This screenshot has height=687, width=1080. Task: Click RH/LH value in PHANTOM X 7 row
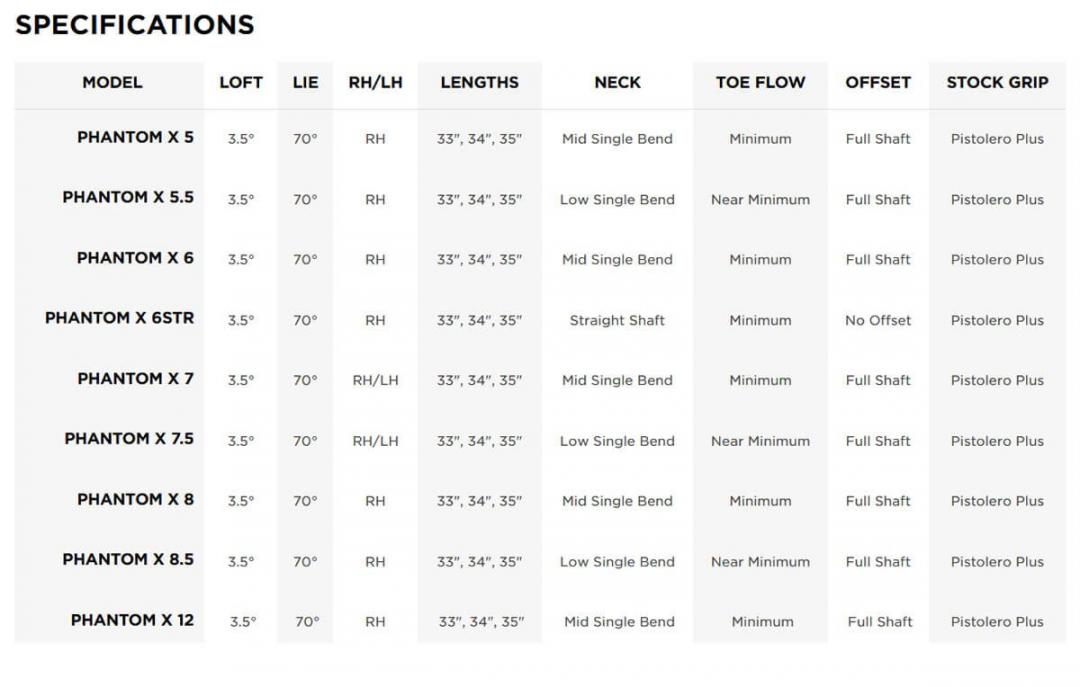click(375, 381)
